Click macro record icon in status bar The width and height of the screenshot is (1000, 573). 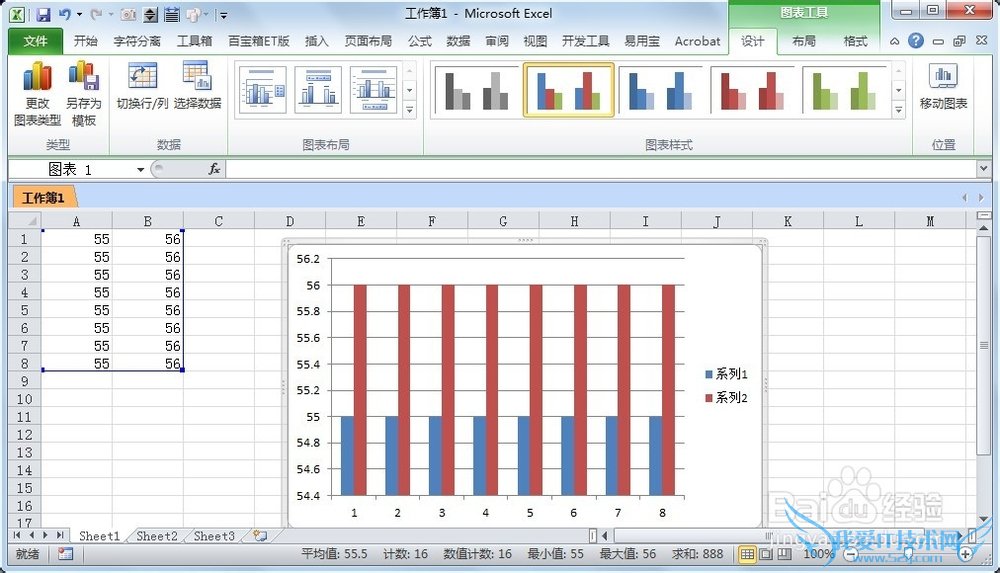click(x=65, y=554)
